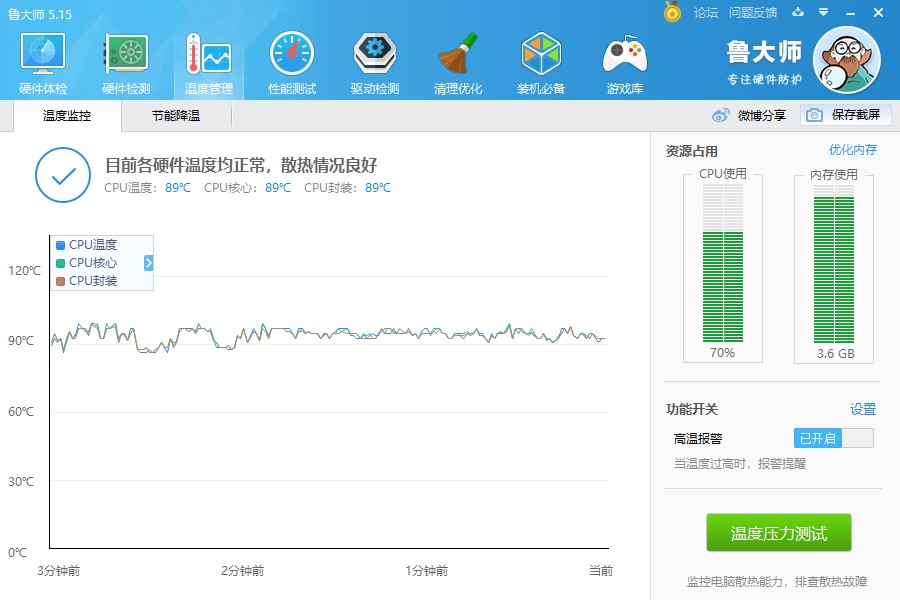Click the CPU核心 89℃ value
Viewport: 900px width, 600px height.
point(278,188)
